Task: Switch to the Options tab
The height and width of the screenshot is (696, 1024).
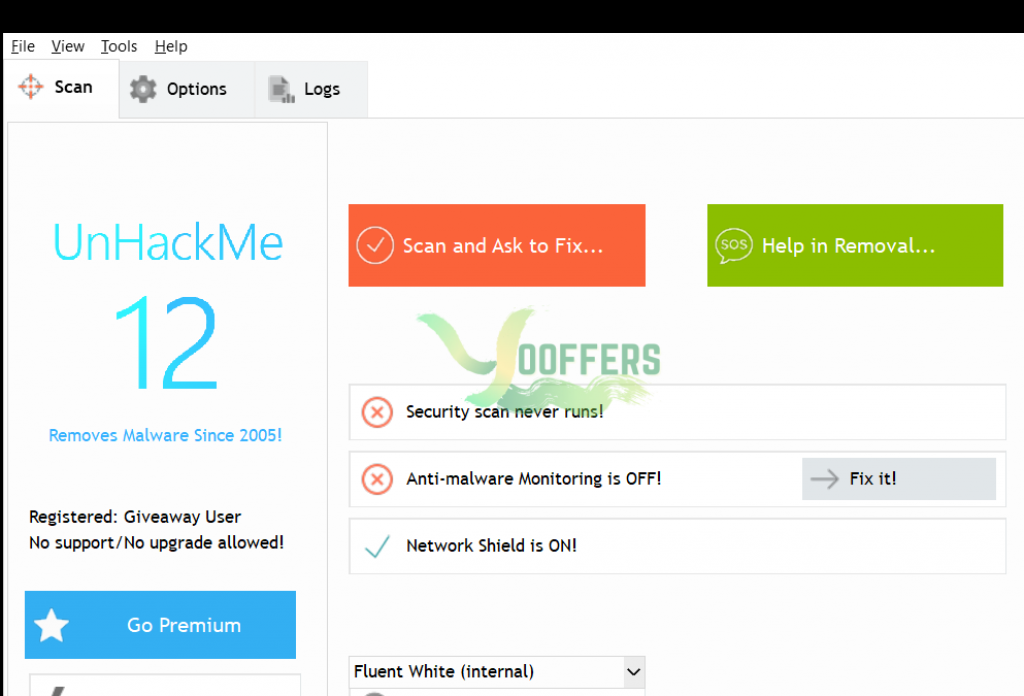Action: pos(187,89)
